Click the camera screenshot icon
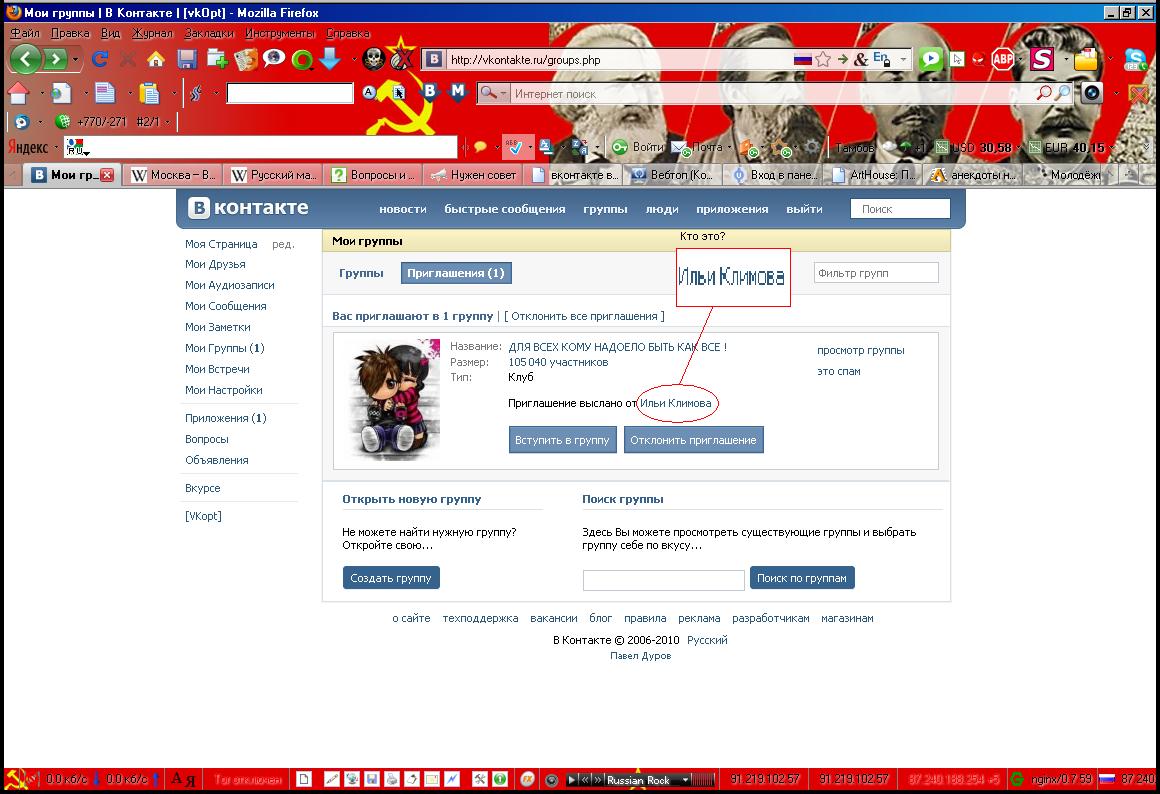This screenshot has height=794, width=1160. tap(1091, 92)
